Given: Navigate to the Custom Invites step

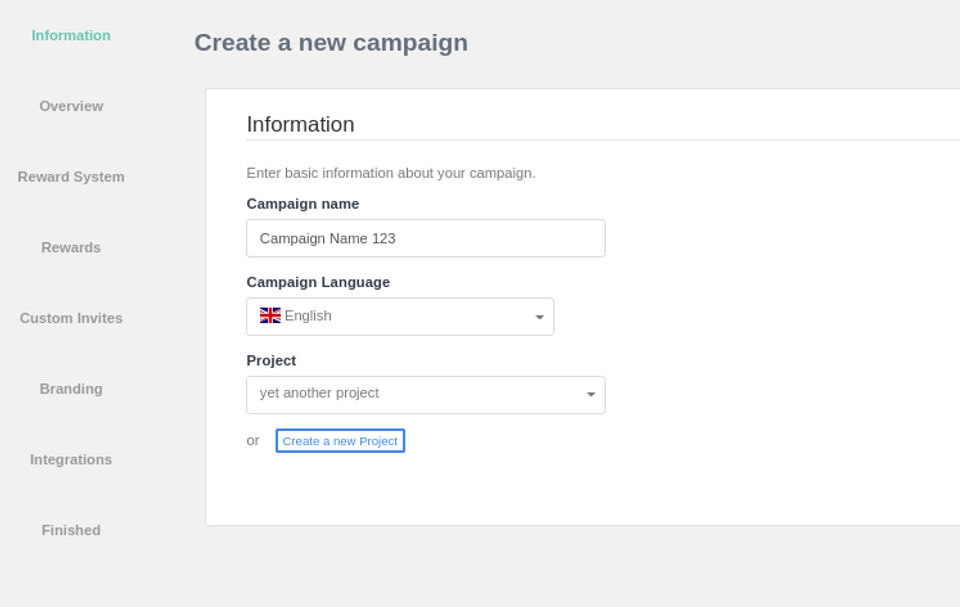Looking at the screenshot, I should click(x=71, y=318).
